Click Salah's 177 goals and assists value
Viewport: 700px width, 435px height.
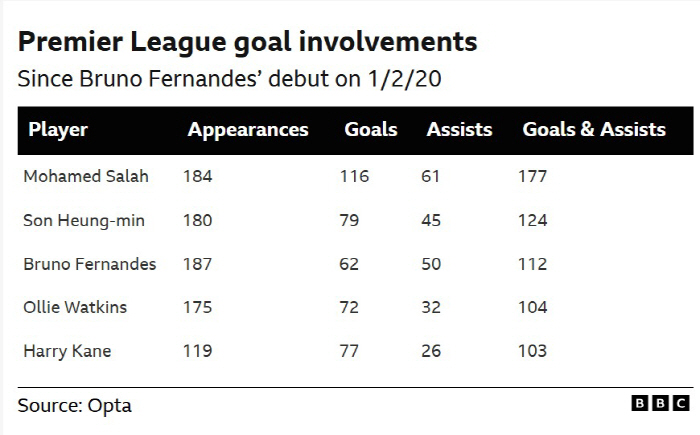click(532, 176)
